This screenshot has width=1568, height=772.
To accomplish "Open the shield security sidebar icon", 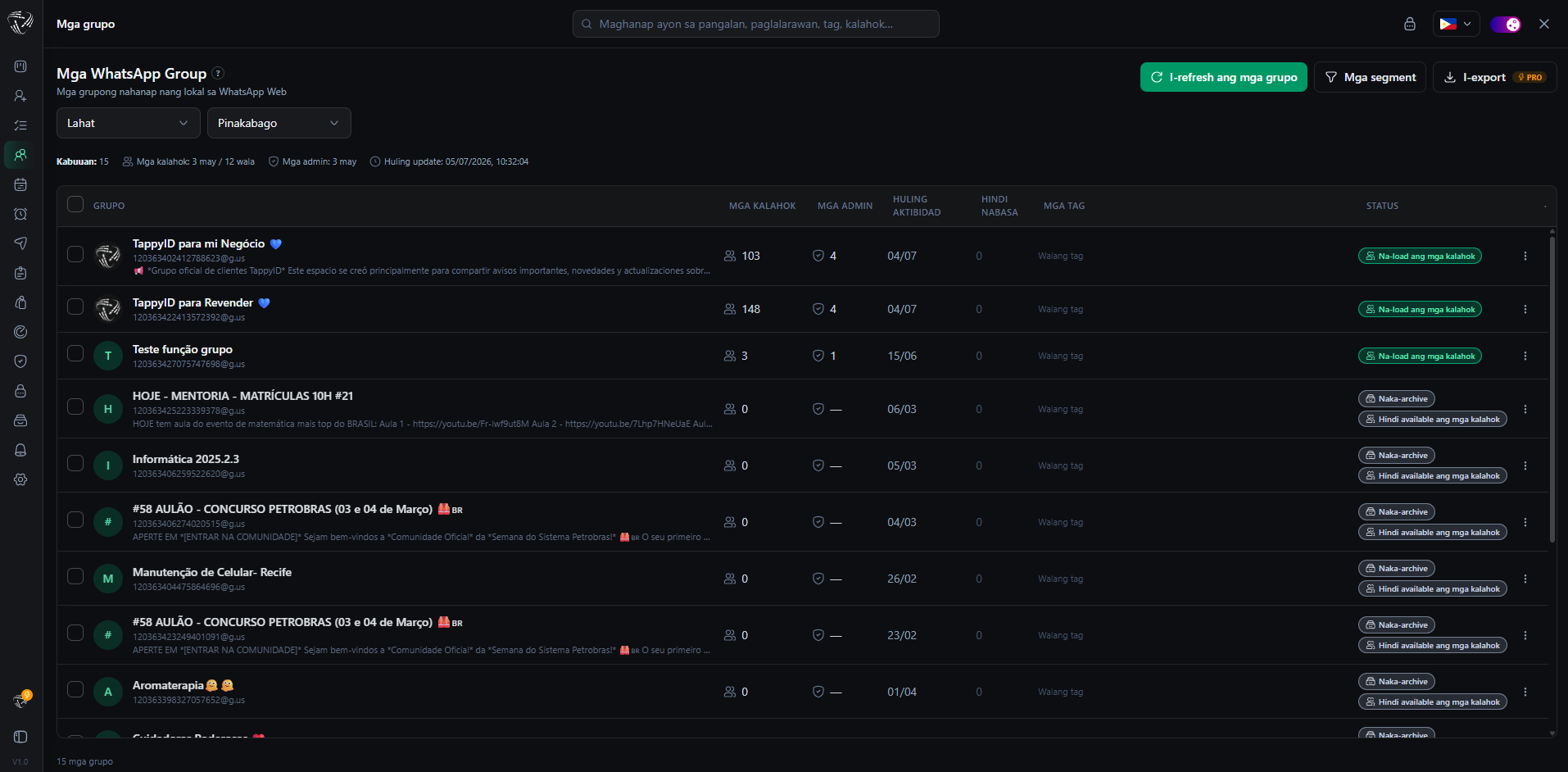I will 20,361.
